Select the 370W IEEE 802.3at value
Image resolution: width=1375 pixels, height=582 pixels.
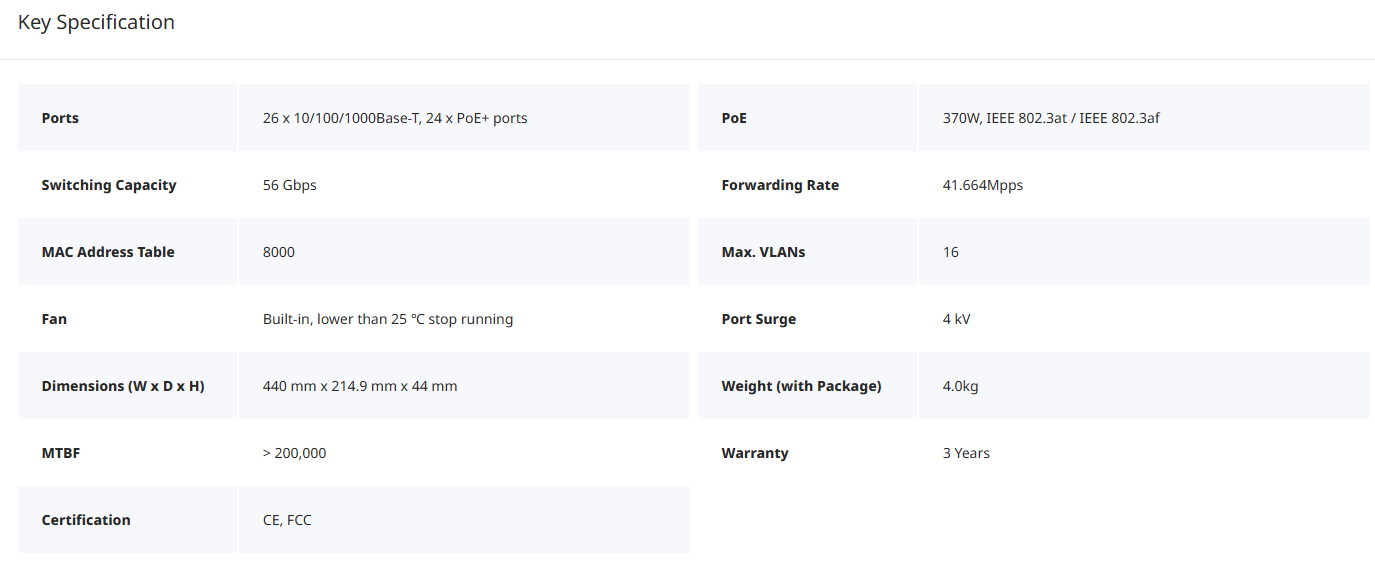[1051, 118]
